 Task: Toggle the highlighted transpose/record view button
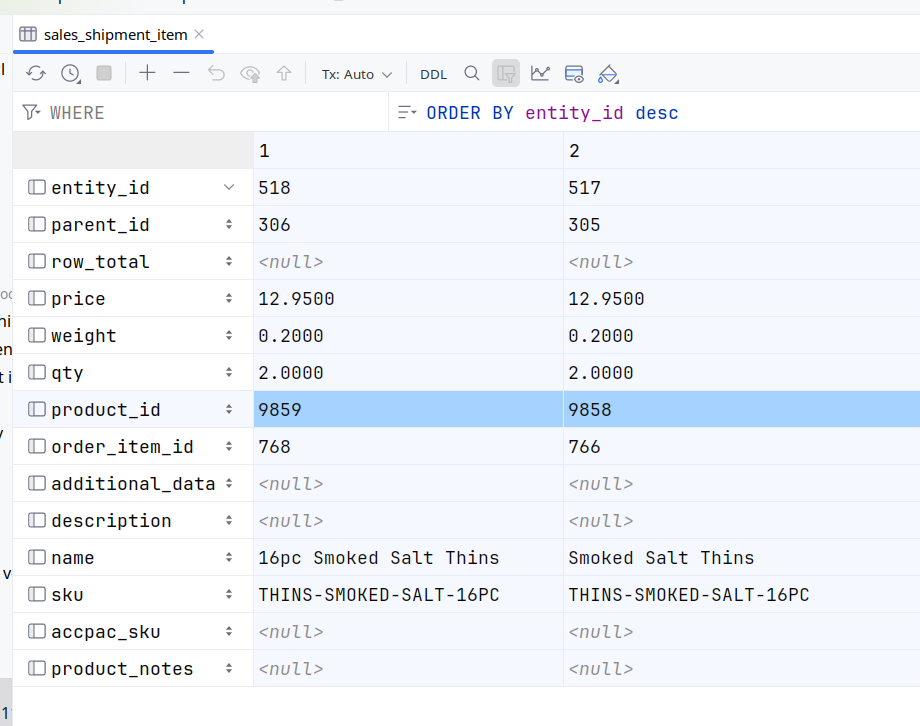click(x=506, y=73)
